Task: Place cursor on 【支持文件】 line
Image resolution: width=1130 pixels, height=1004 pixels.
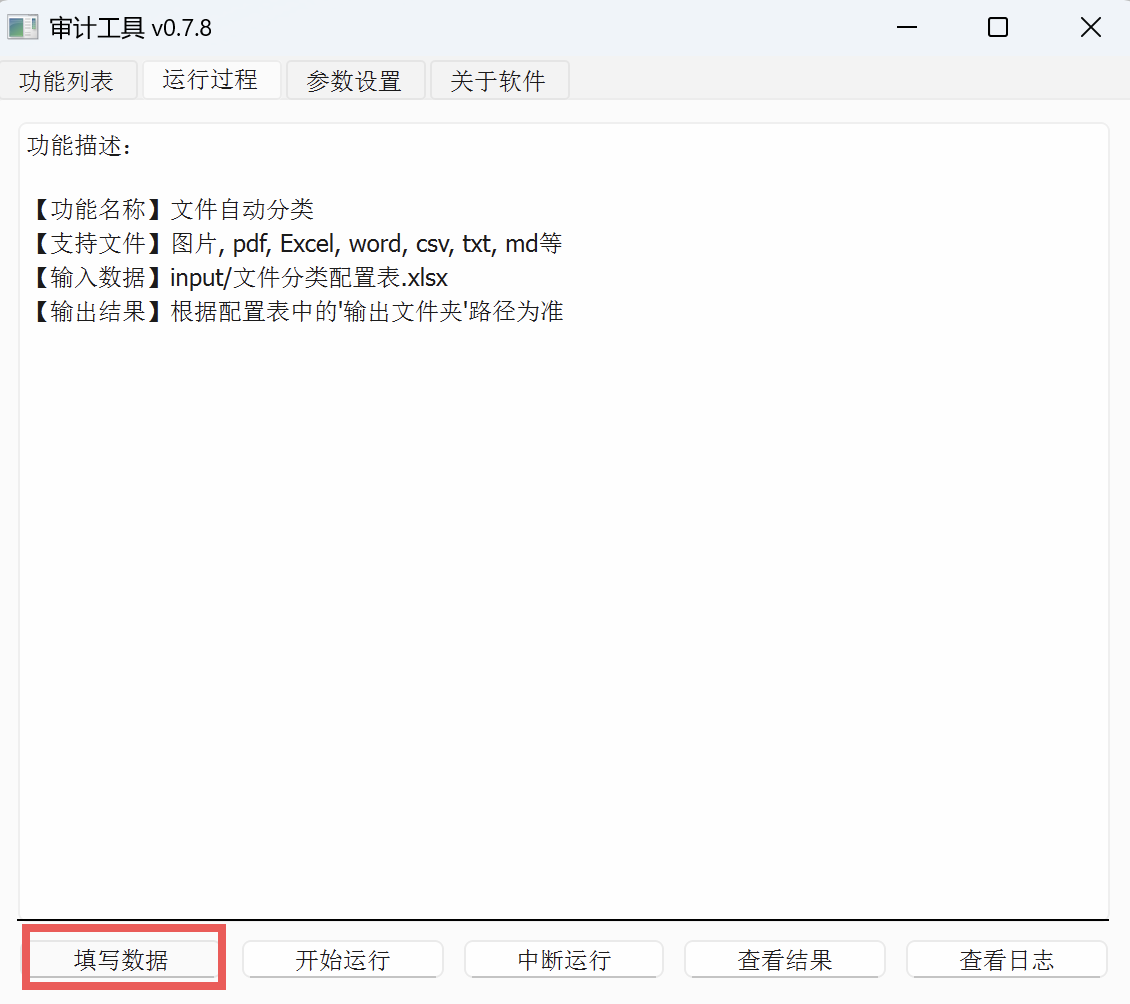Action: pos(295,244)
